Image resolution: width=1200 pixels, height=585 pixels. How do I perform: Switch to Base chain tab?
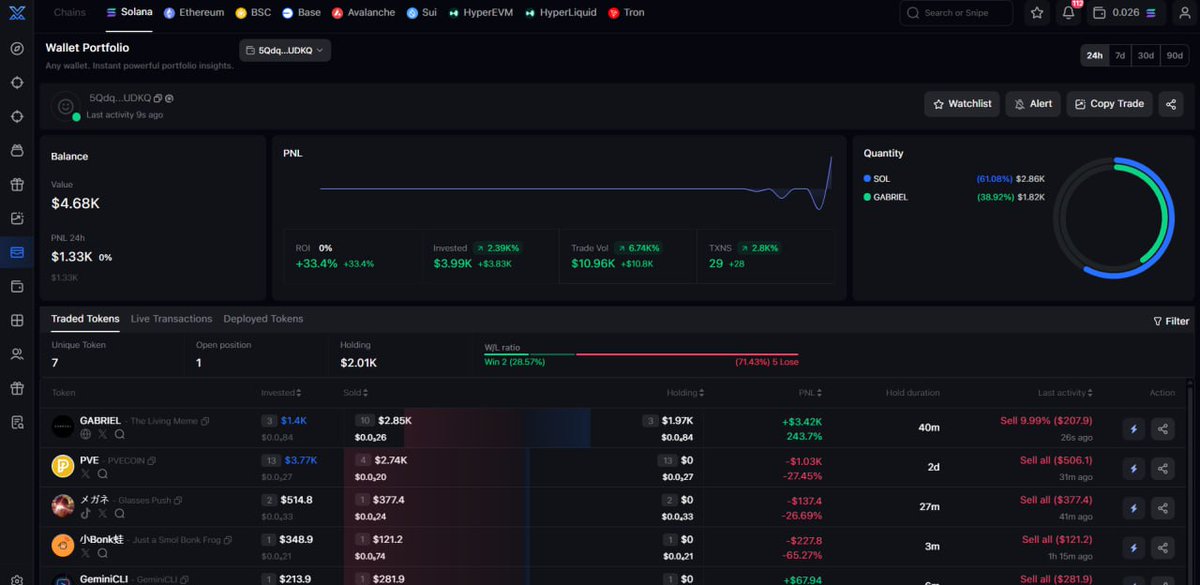tap(302, 13)
